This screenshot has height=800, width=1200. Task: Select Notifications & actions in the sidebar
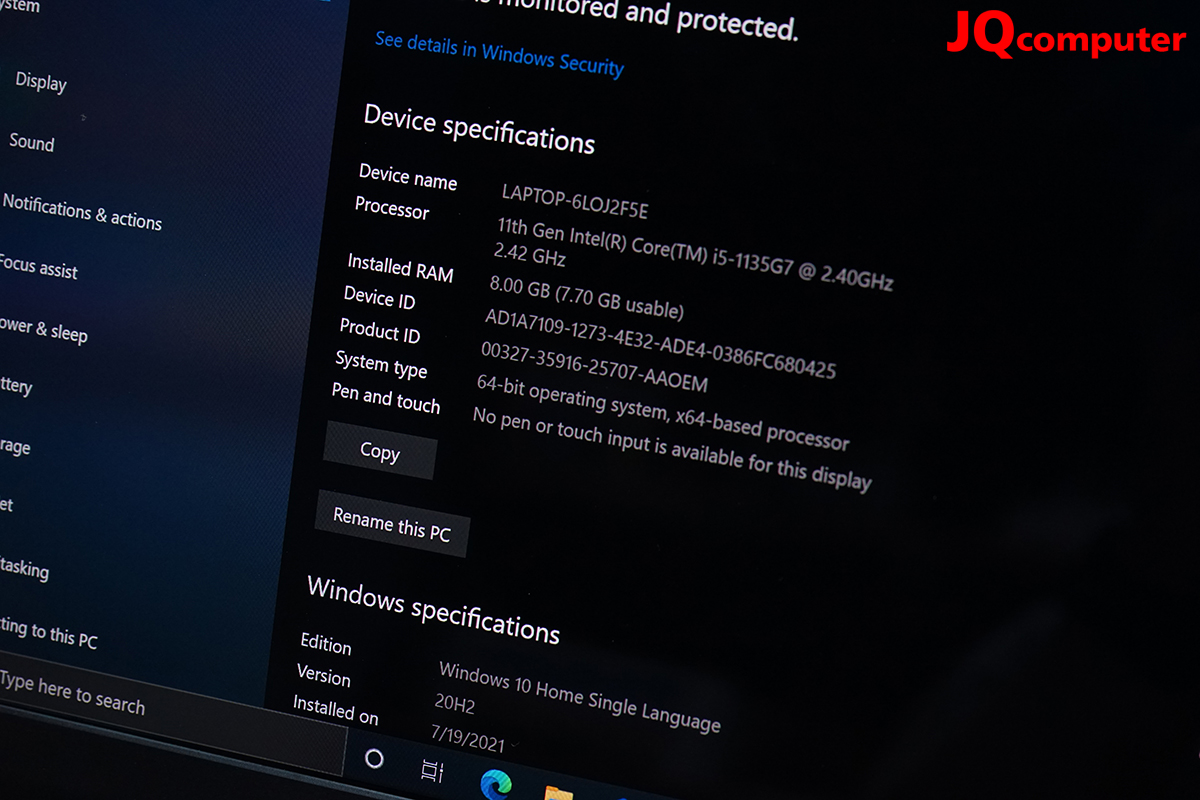pos(82,213)
